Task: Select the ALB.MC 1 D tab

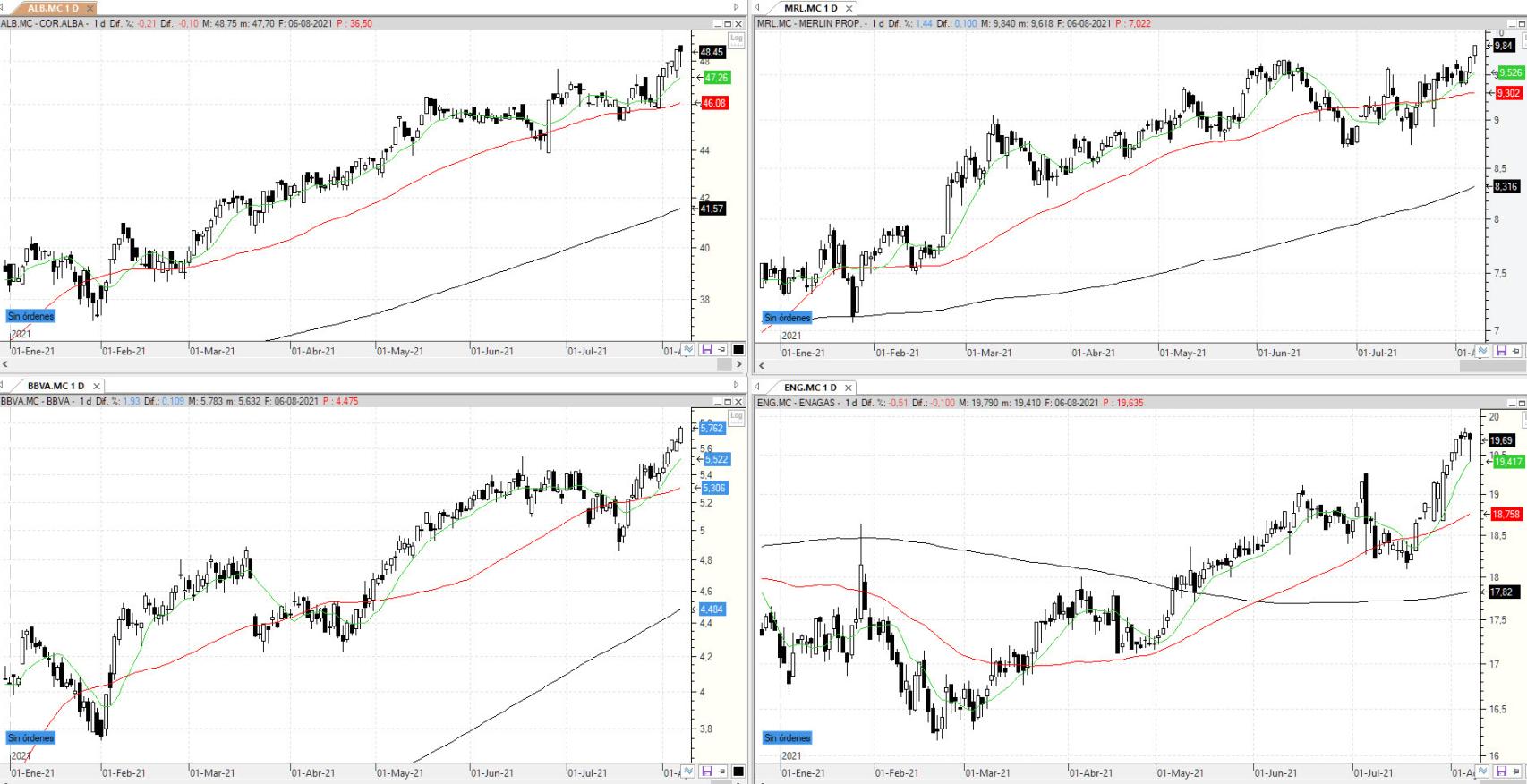Action: [53, 8]
